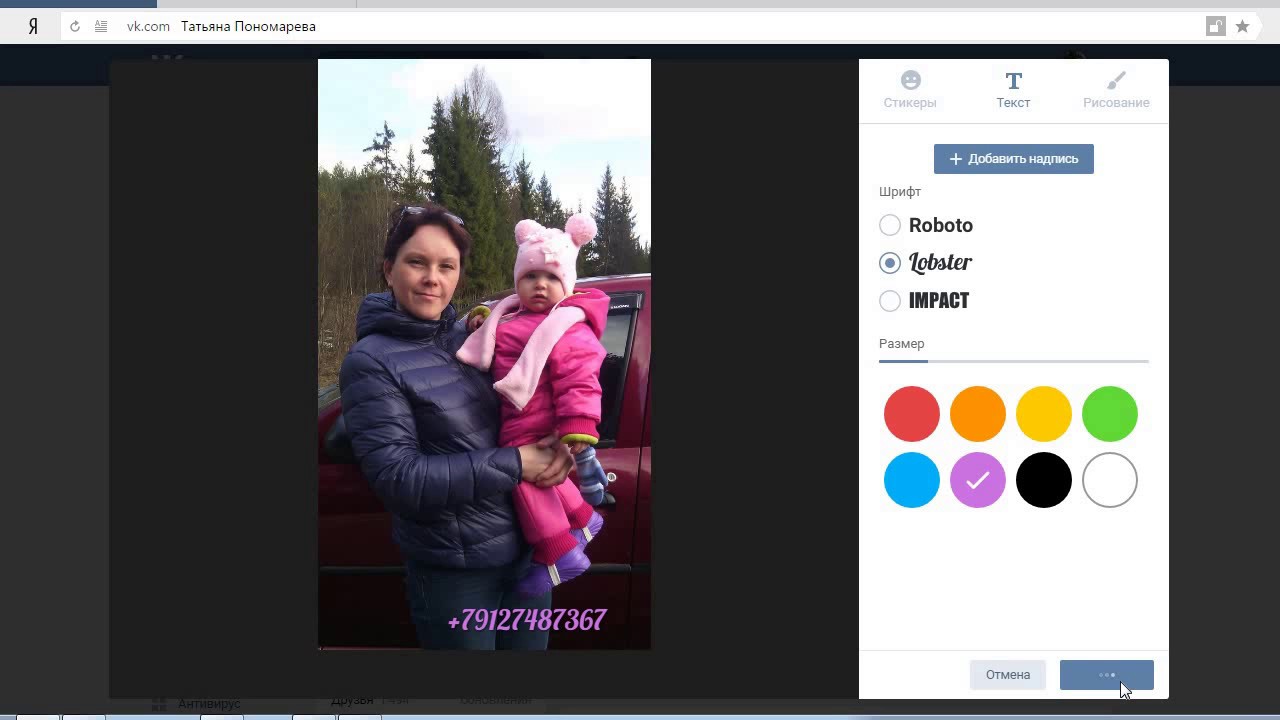This screenshot has height=720, width=1280.
Task: Reload the page with the refresh icon
Action: click(75, 27)
